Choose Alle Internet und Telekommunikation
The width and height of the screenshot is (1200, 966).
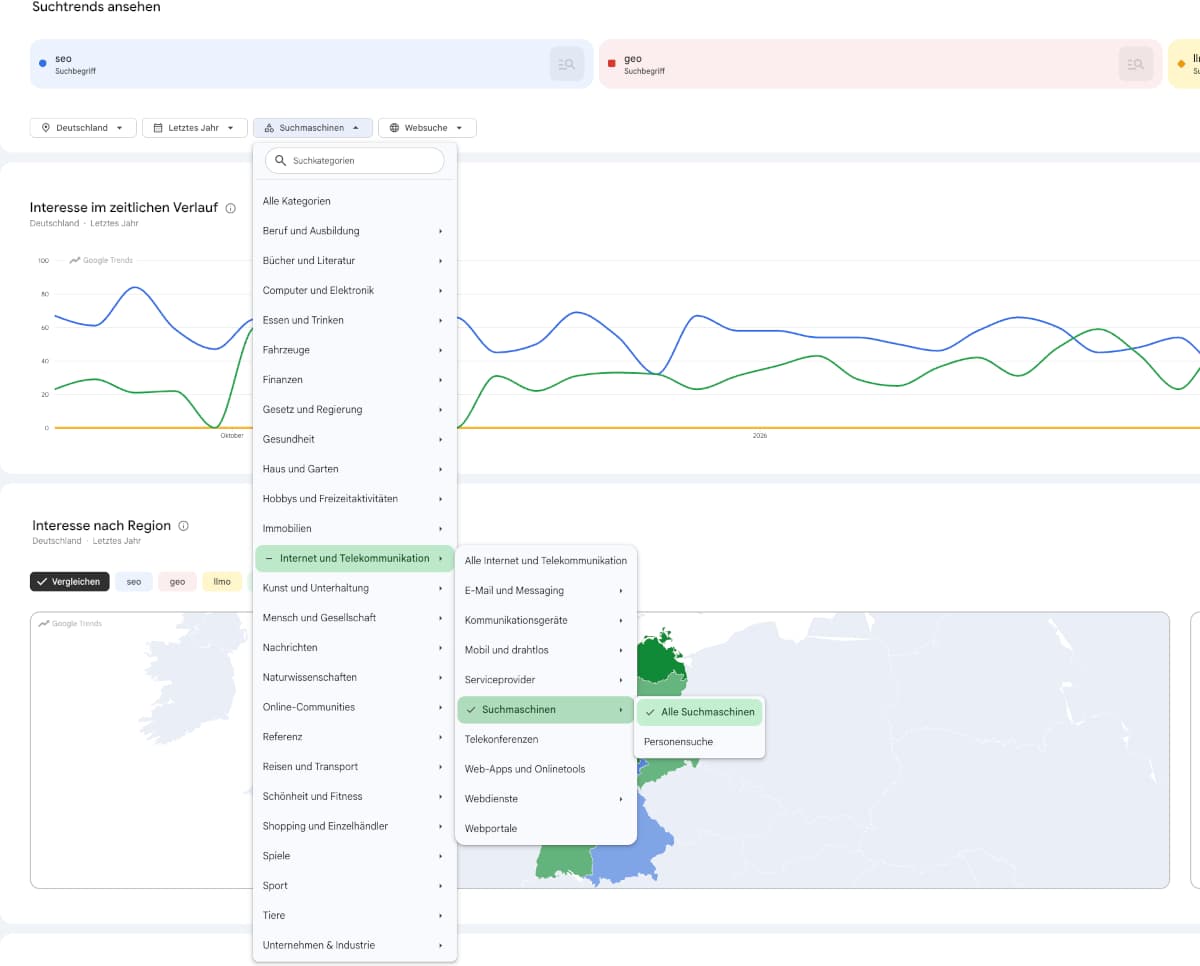point(546,561)
